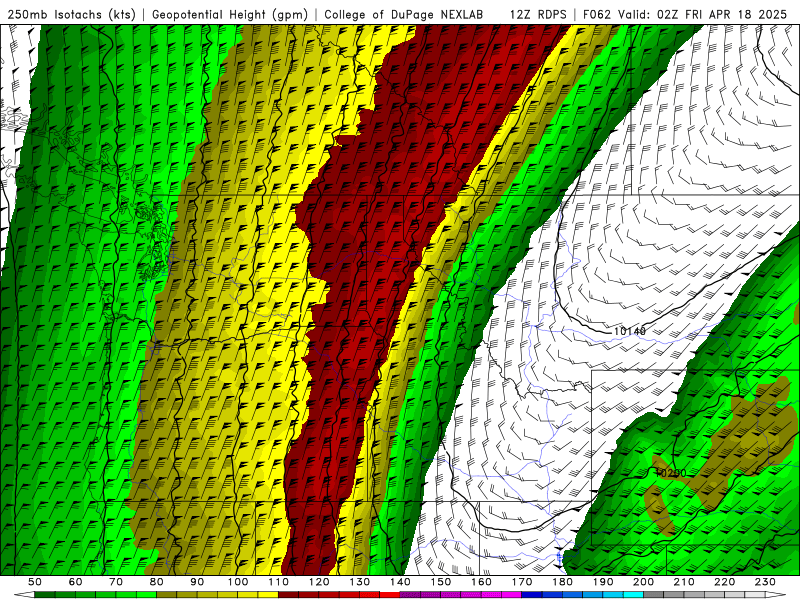This screenshot has width=800, height=600.
Task: Click the 210 kts color bar label
Action: click(x=684, y=582)
